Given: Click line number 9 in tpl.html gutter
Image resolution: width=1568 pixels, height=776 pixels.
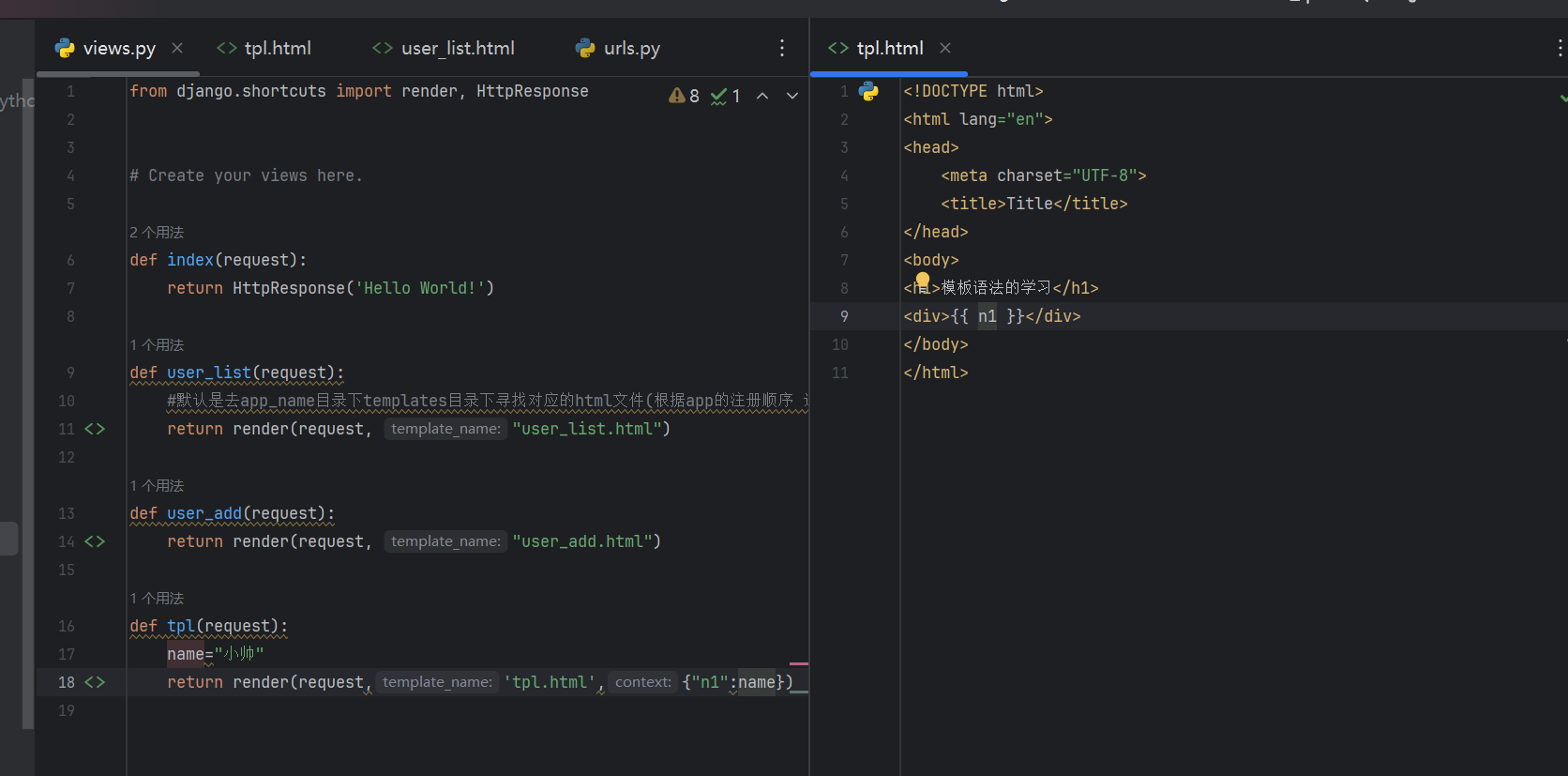Looking at the screenshot, I should 844,316.
